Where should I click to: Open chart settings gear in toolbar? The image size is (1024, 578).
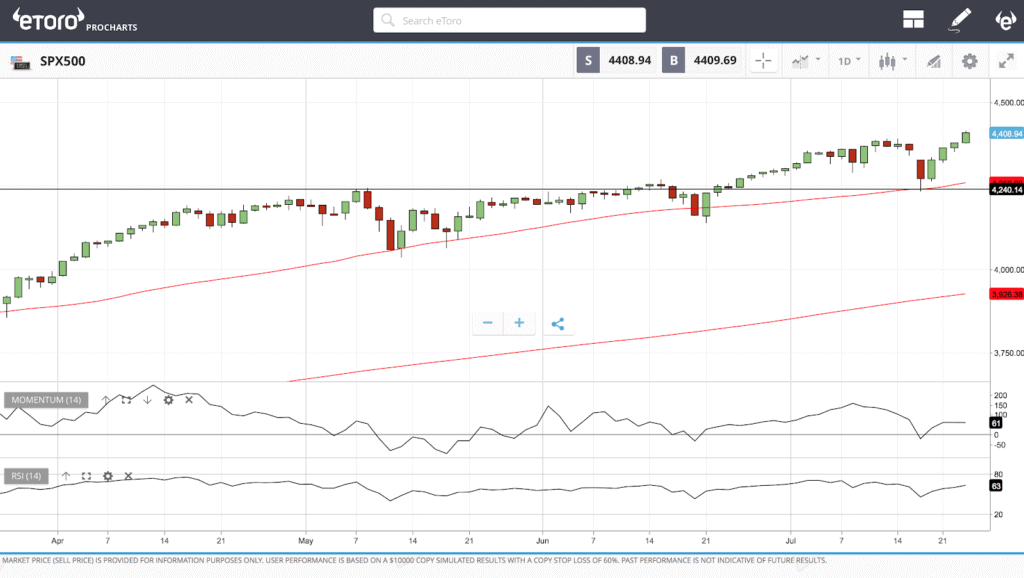[969, 61]
